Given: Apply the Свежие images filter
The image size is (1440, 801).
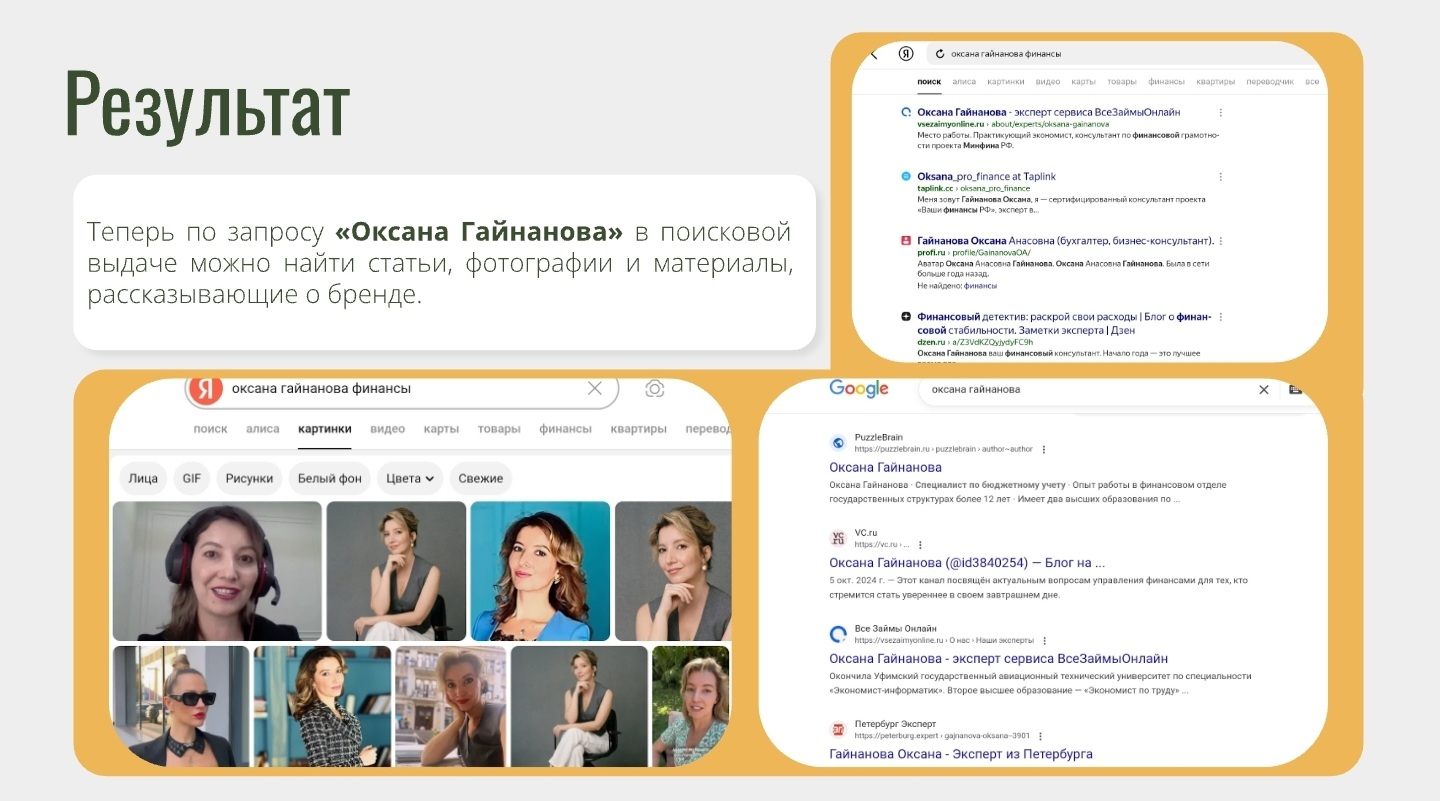Looking at the screenshot, I should click(x=480, y=478).
